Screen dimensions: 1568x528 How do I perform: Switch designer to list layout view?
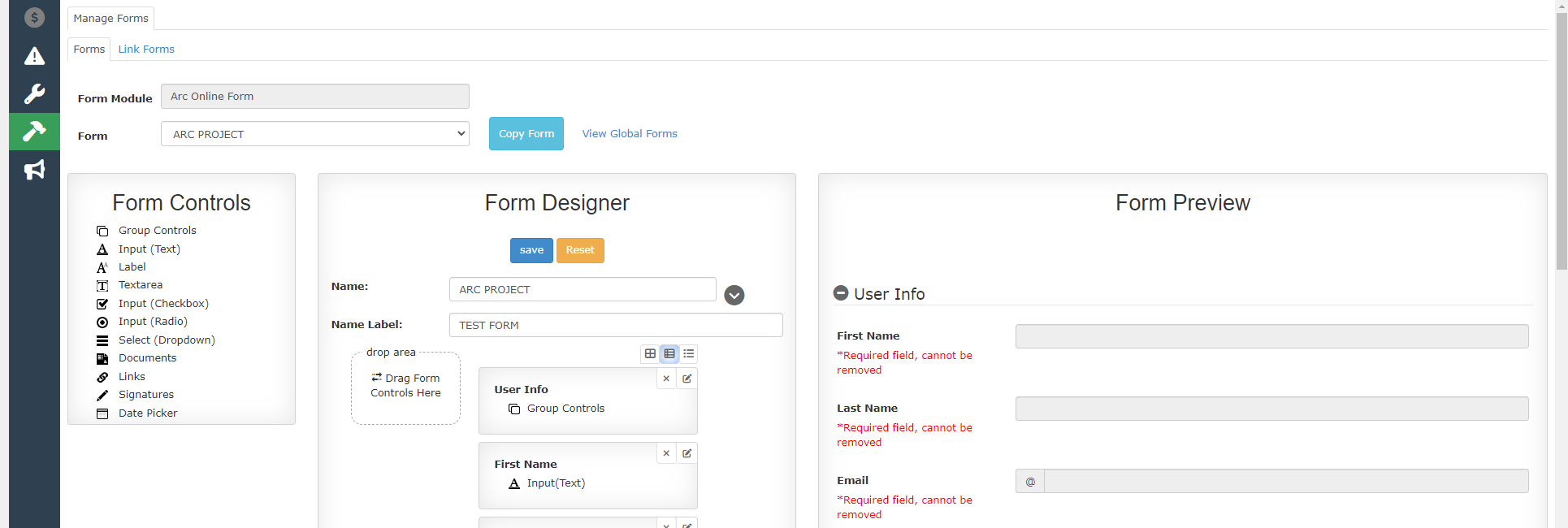(x=689, y=353)
